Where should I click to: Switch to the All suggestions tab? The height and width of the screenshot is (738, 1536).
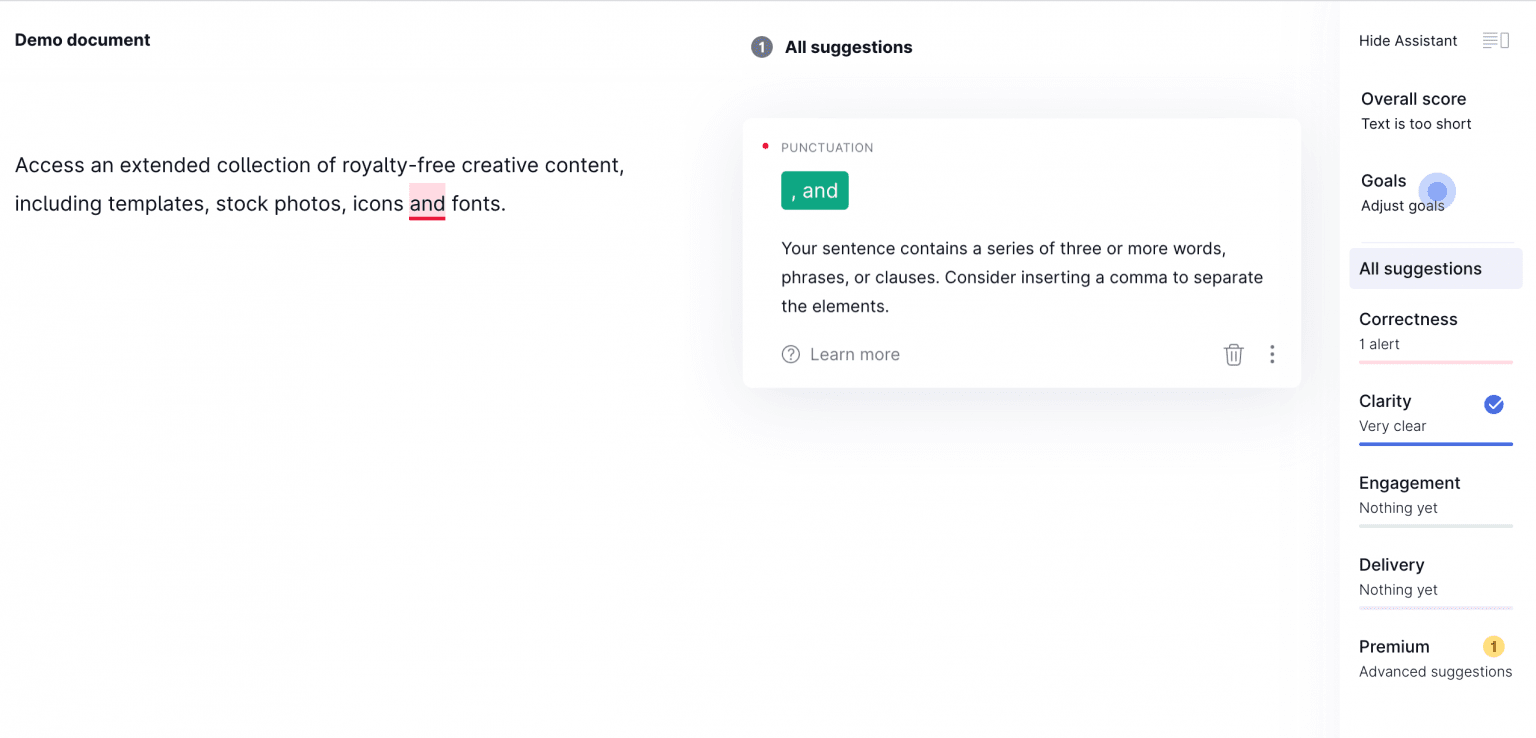click(x=1420, y=268)
